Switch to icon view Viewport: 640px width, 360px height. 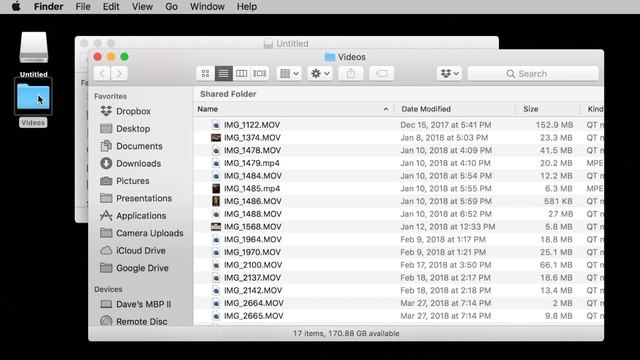(x=205, y=73)
